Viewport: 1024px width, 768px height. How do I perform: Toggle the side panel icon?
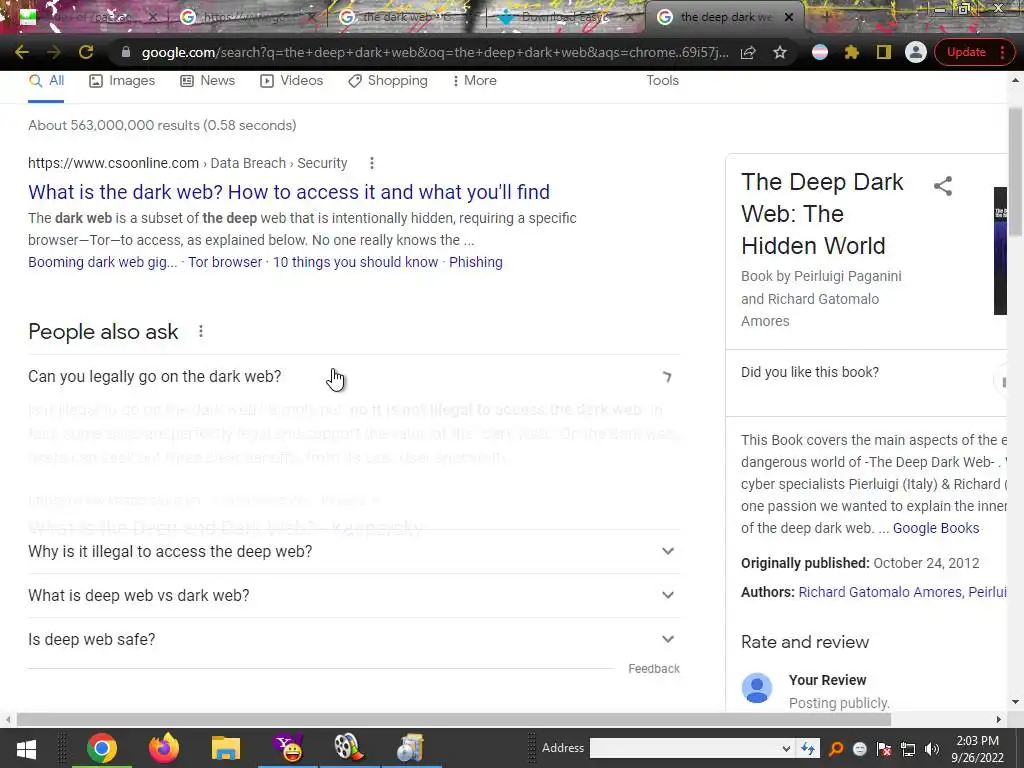[884, 52]
